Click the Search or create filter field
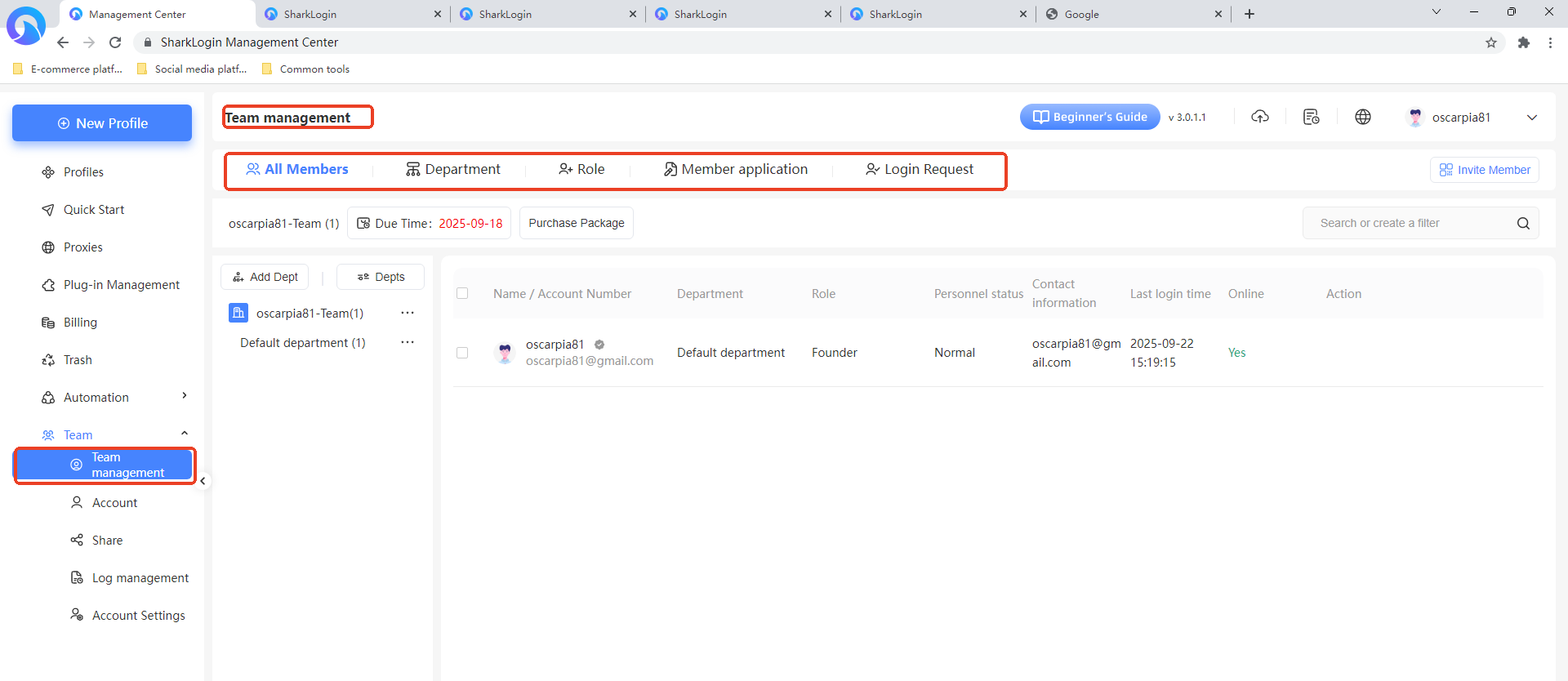The image size is (1568, 681). [x=1409, y=224]
